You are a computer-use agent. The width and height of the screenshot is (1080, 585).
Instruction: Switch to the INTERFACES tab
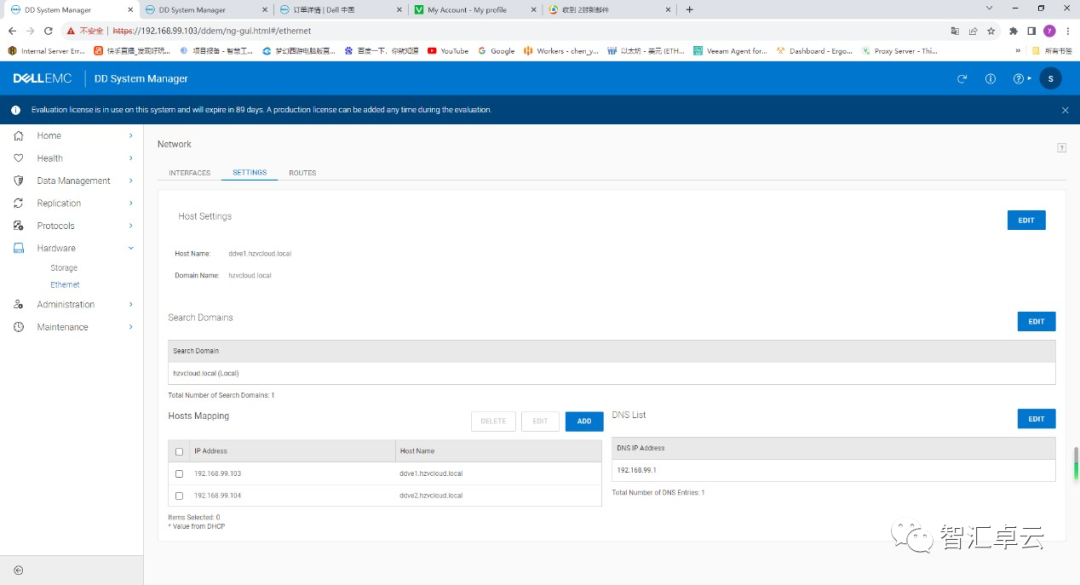(189, 173)
